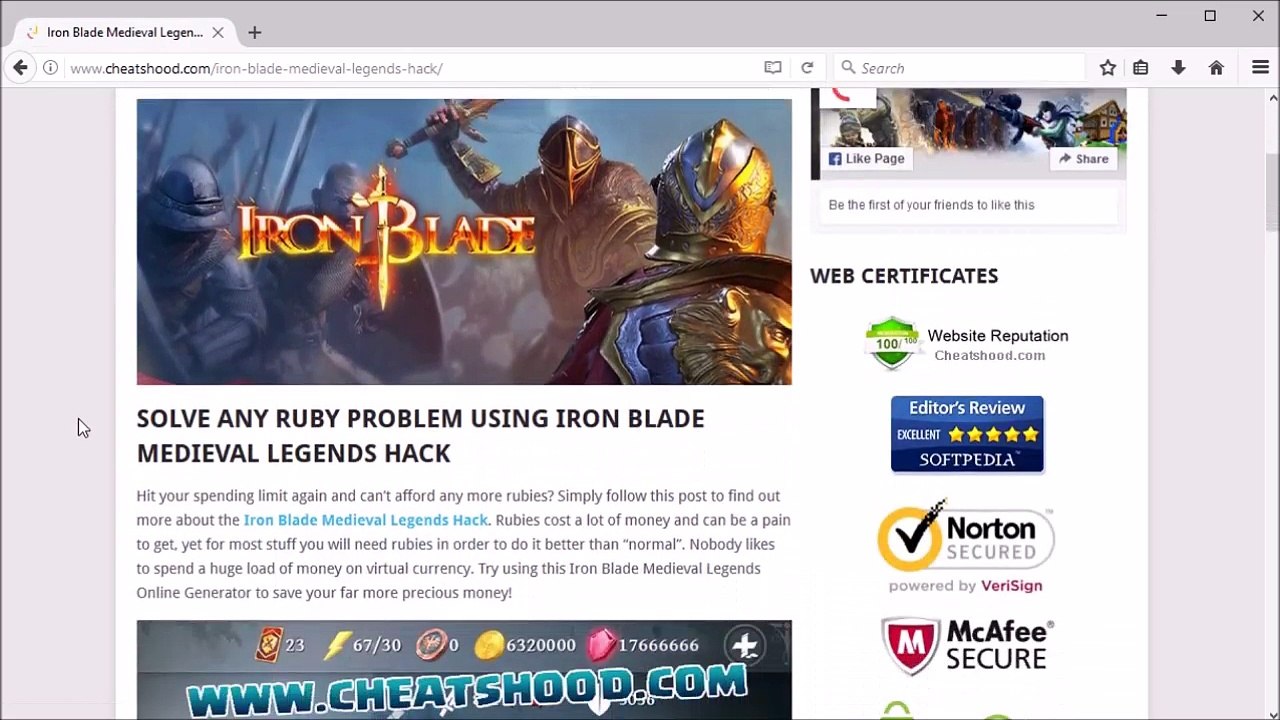Show bookmarks list icon in toolbar
This screenshot has width=1280, height=720.
pos(1141,68)
